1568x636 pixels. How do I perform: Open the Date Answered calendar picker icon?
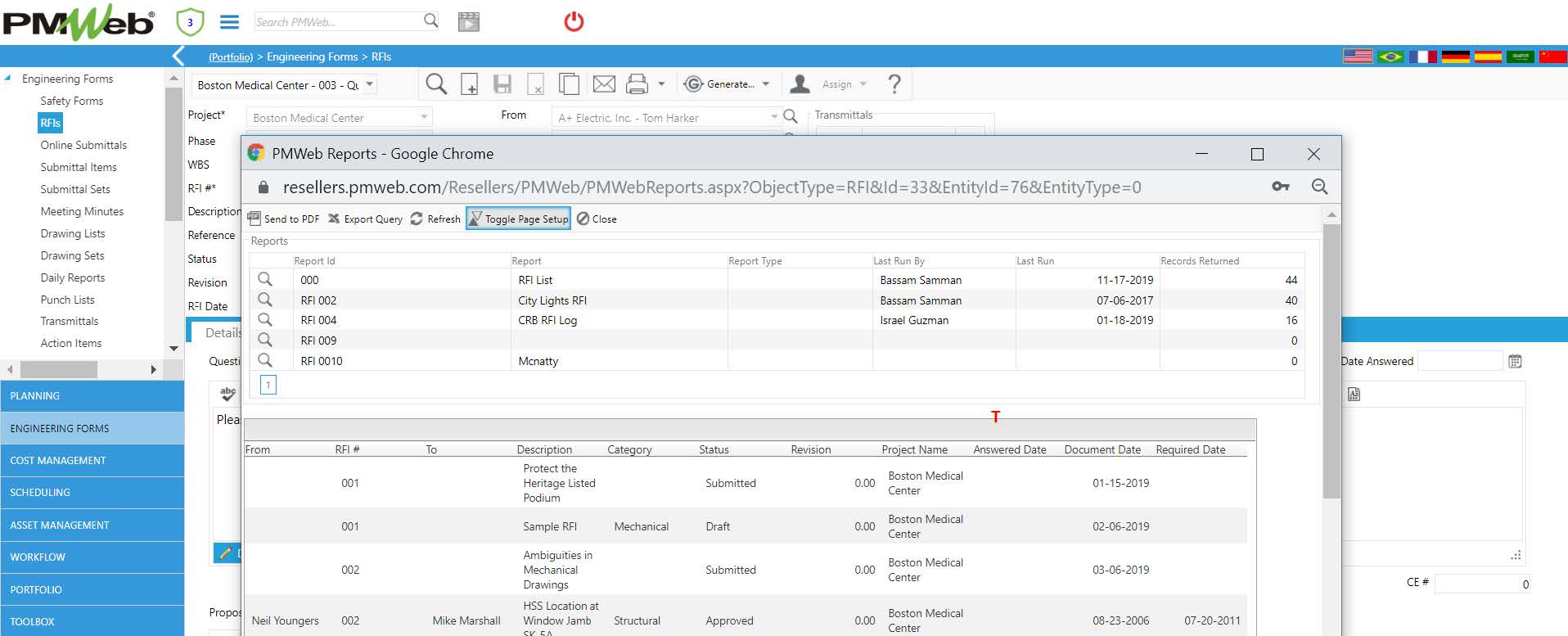click(x=1515, y=361)
